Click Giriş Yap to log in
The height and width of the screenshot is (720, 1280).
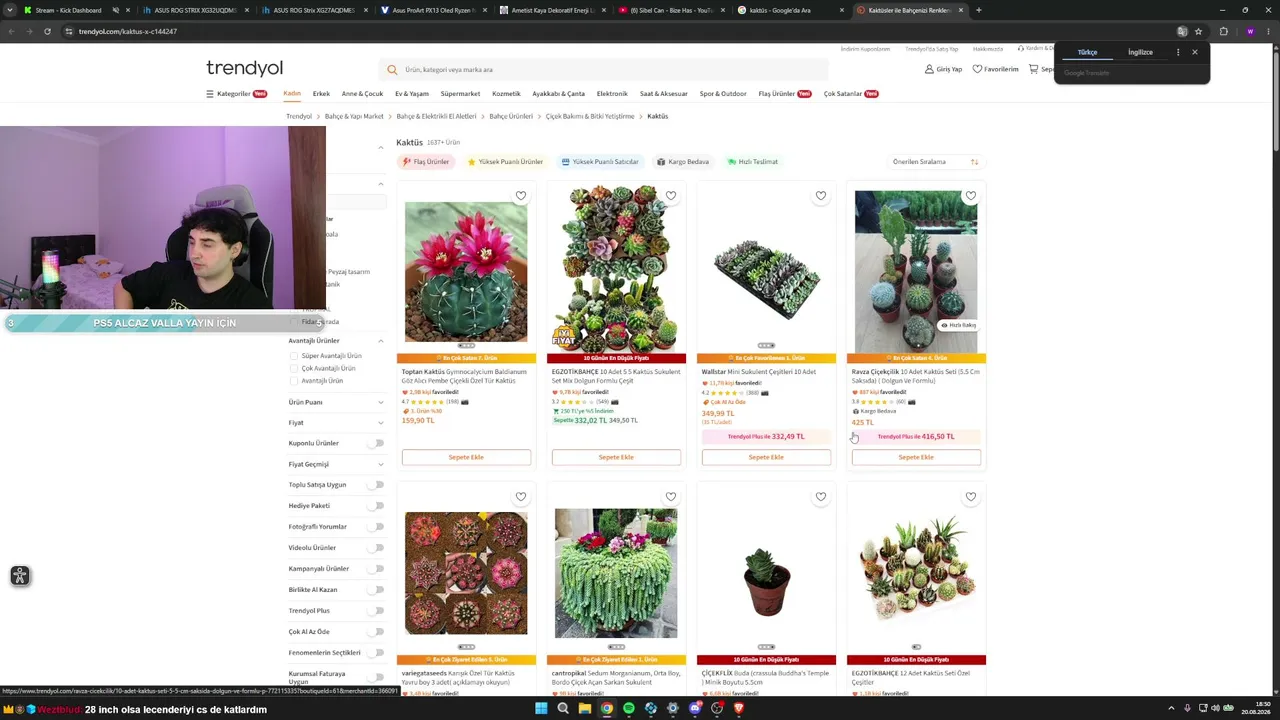tap(943, 69)
